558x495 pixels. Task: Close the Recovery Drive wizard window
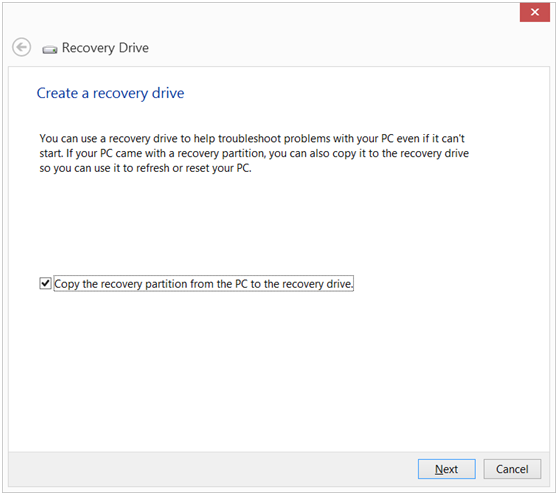[x=535, y=12]
